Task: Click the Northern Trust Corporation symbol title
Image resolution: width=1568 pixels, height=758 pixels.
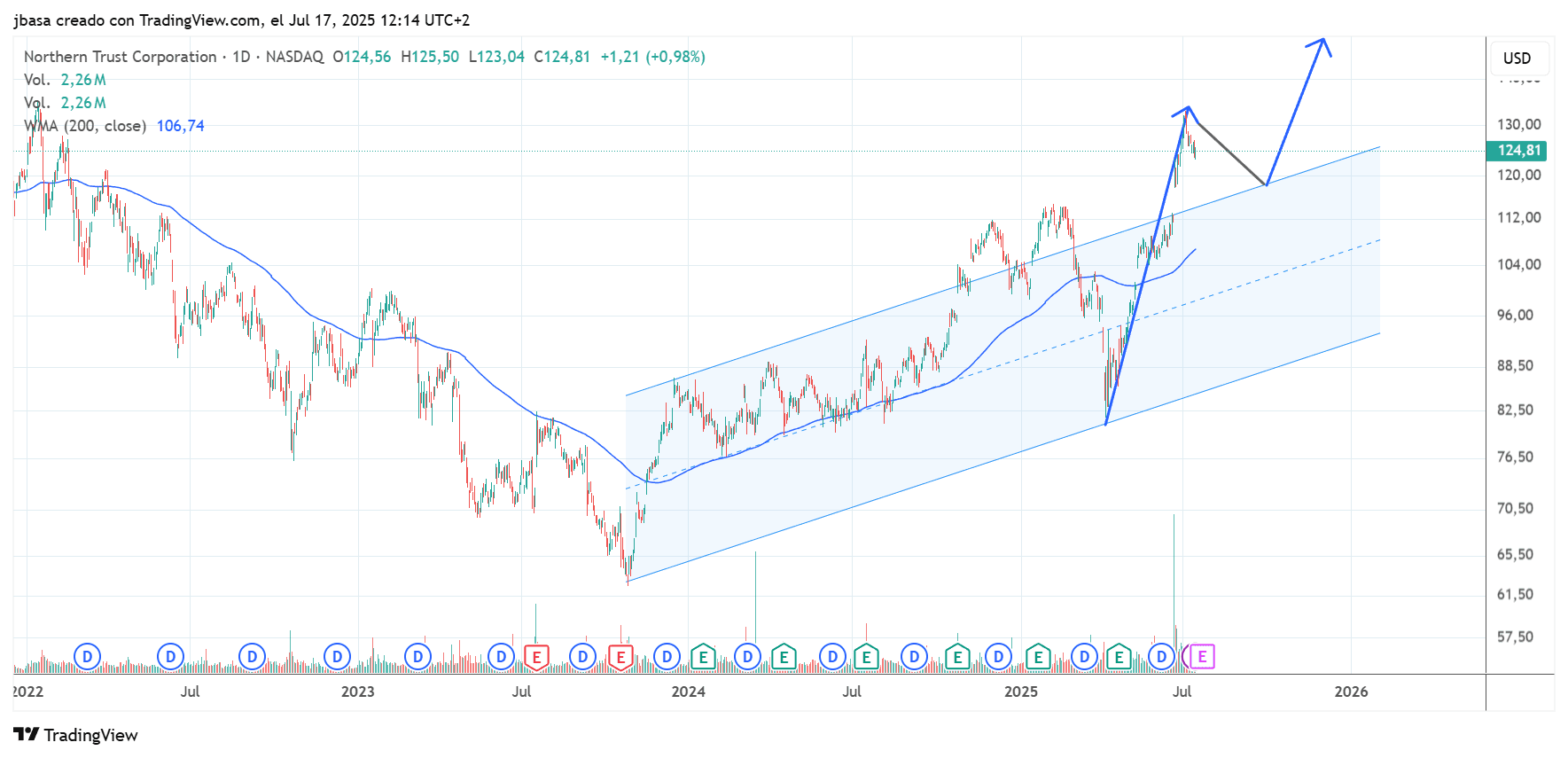Action: click(x=120, y=57)
